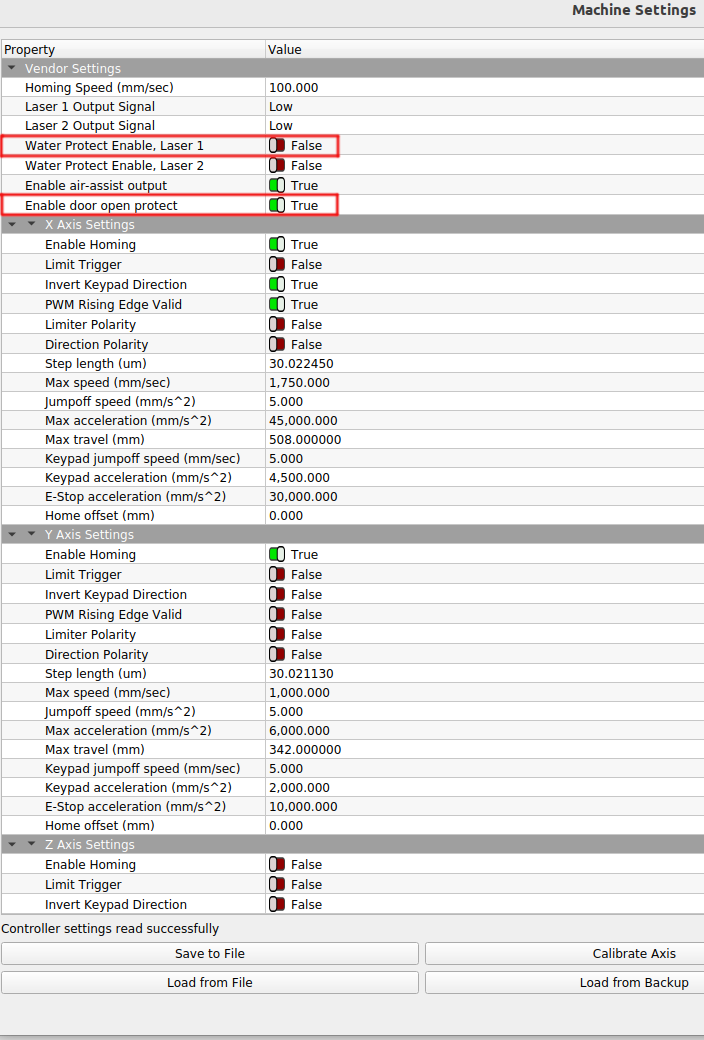704x1040 pixels.
Task: Toggle X axis PWM Rising Edge Valid
Action: coord(277,305)
